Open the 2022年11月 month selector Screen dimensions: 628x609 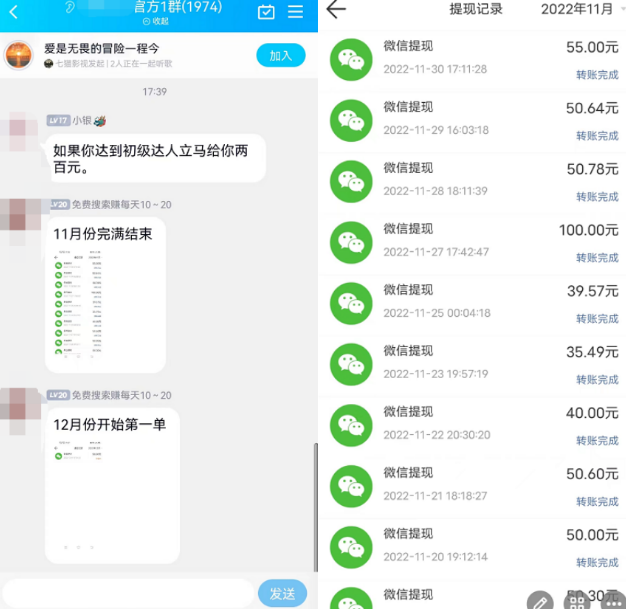click(x=579, y=10)
